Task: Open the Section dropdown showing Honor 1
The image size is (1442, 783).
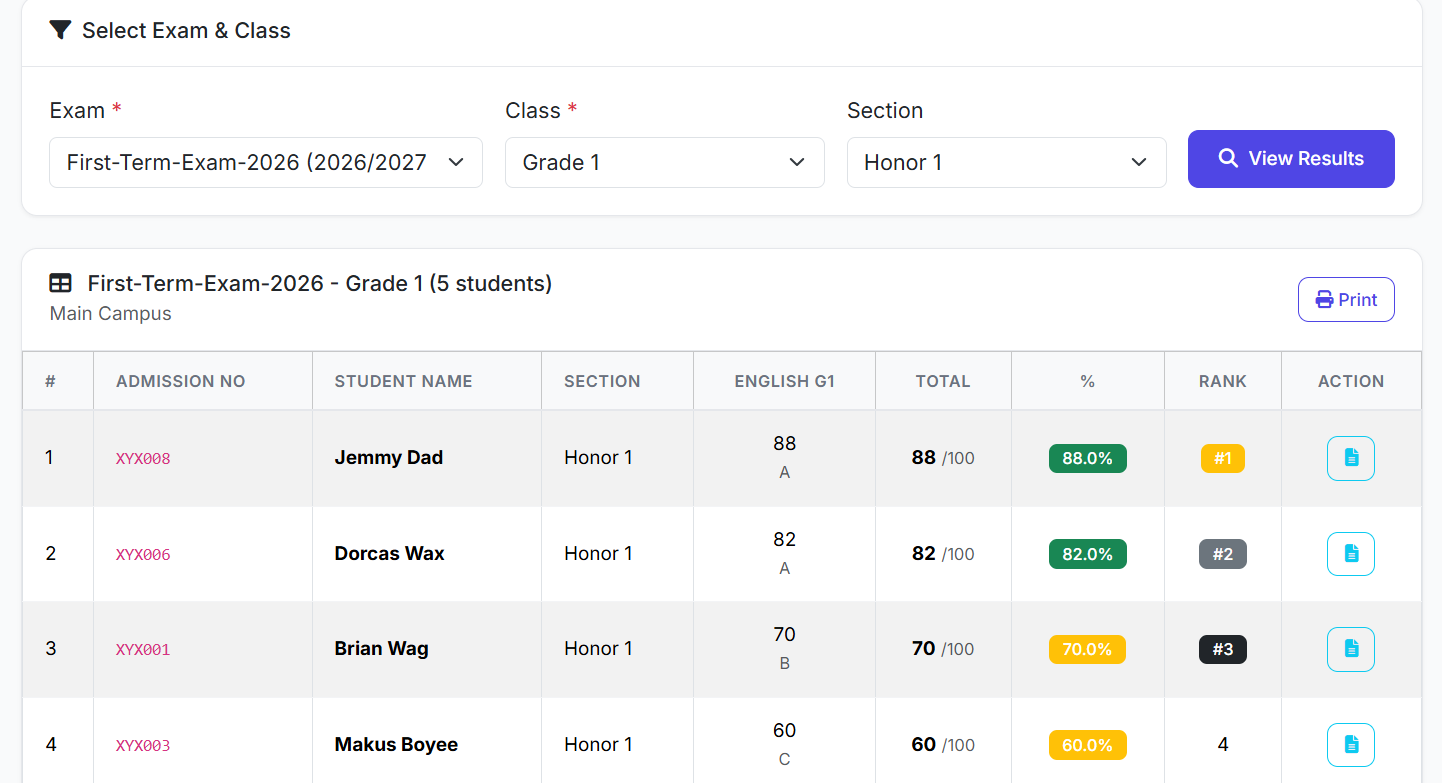Action: point(1006,162)
